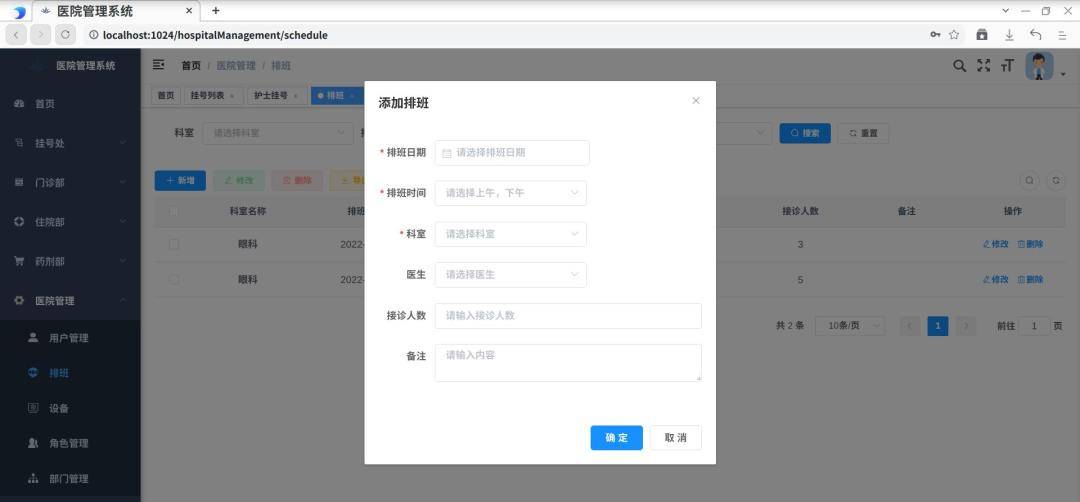Expand the 排班时间 dropdown
This screenshot has height=502, width=1080.
point(510,194)
